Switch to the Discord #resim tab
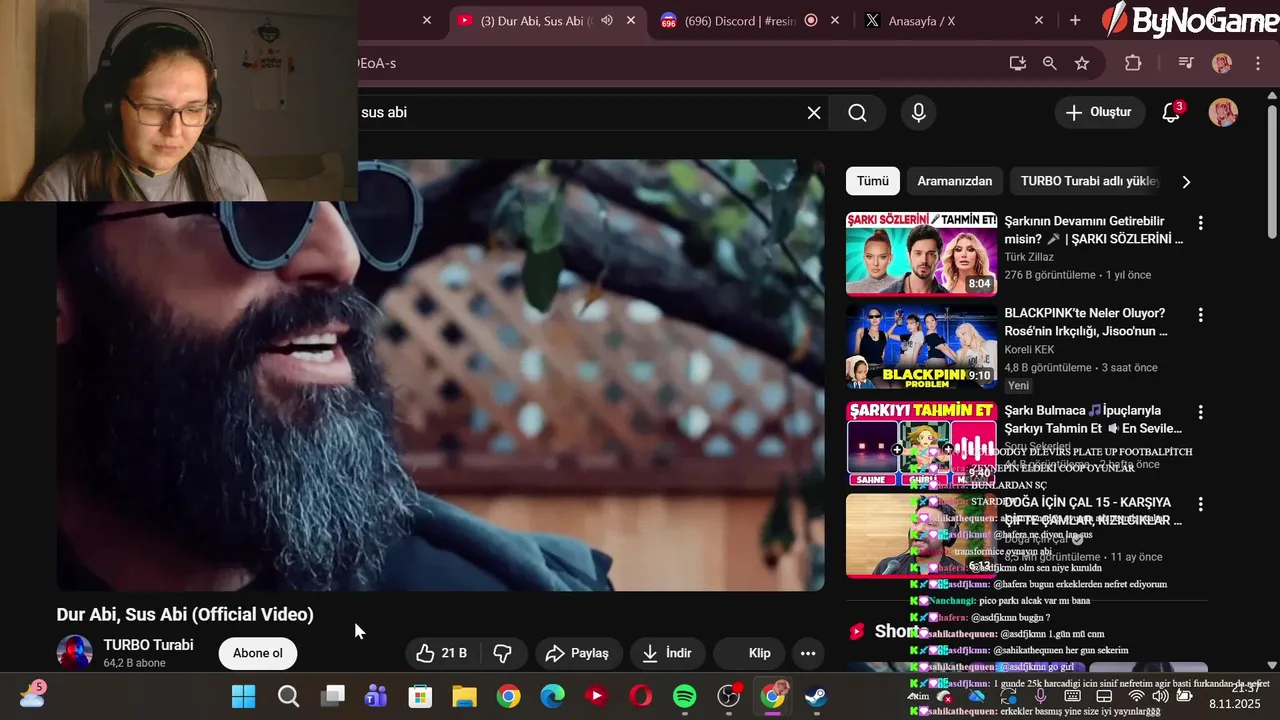 [x=740, y=21]
